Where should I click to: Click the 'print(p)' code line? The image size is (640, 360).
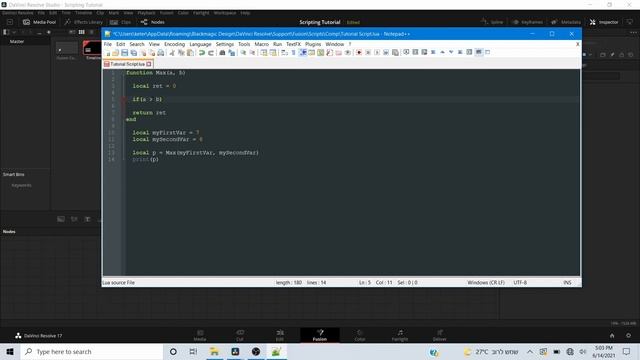point(145,159)
